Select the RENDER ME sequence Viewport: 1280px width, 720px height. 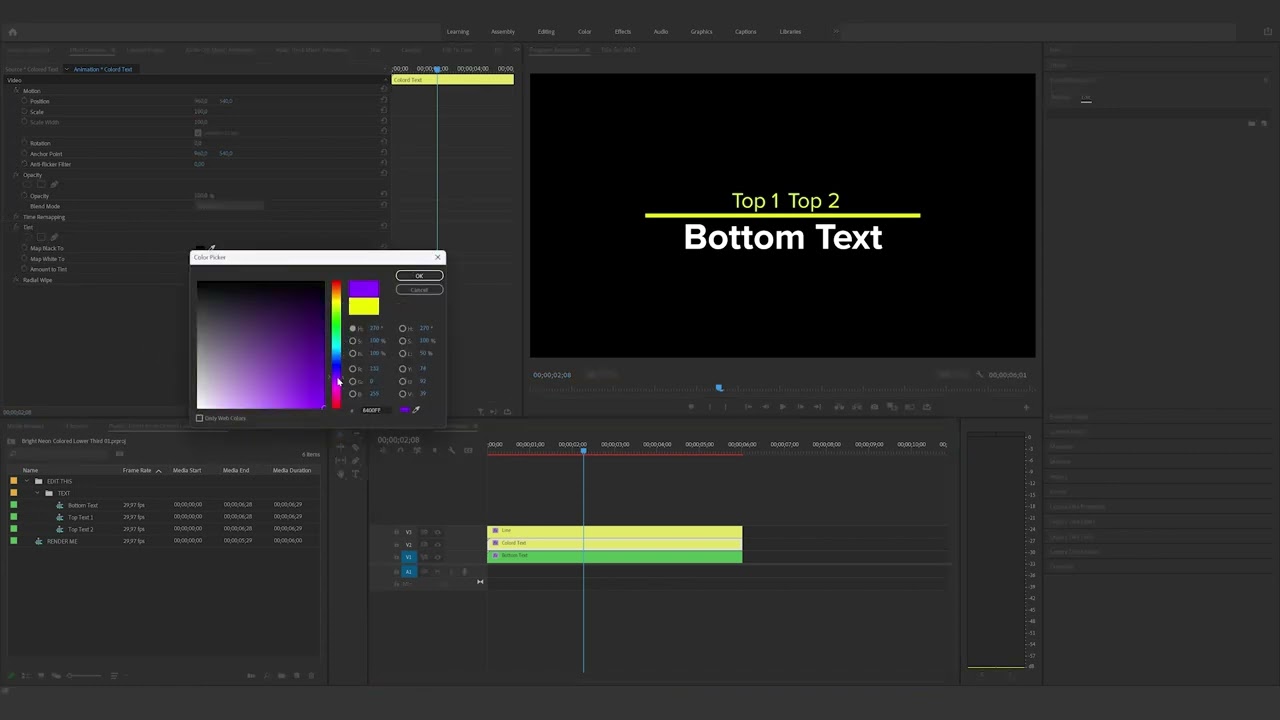(62, 541)
